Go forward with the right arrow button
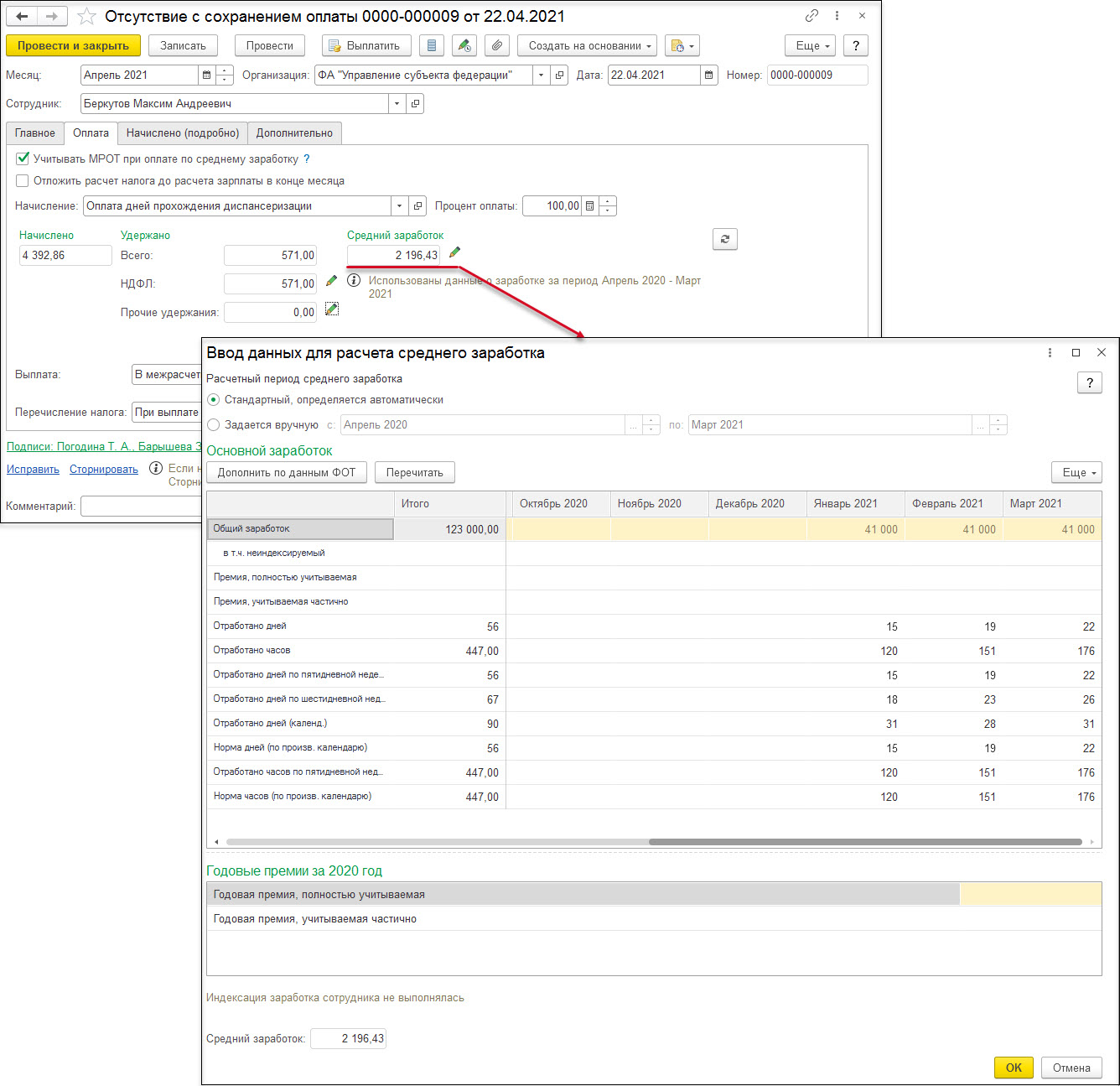Image resolution: width=1120 pixels, height=1086 pixels. [x=52, y=16]
